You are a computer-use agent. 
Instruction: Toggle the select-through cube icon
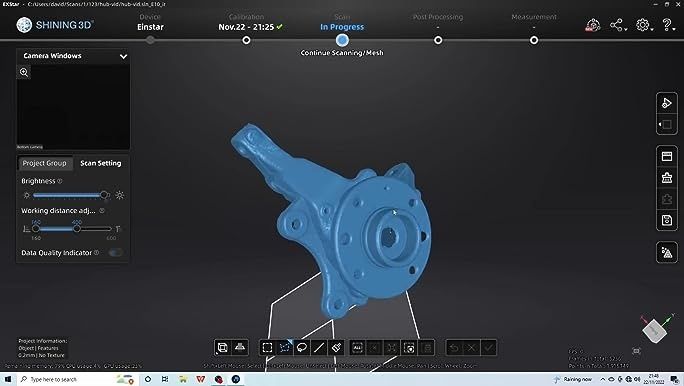coord(222,348)
